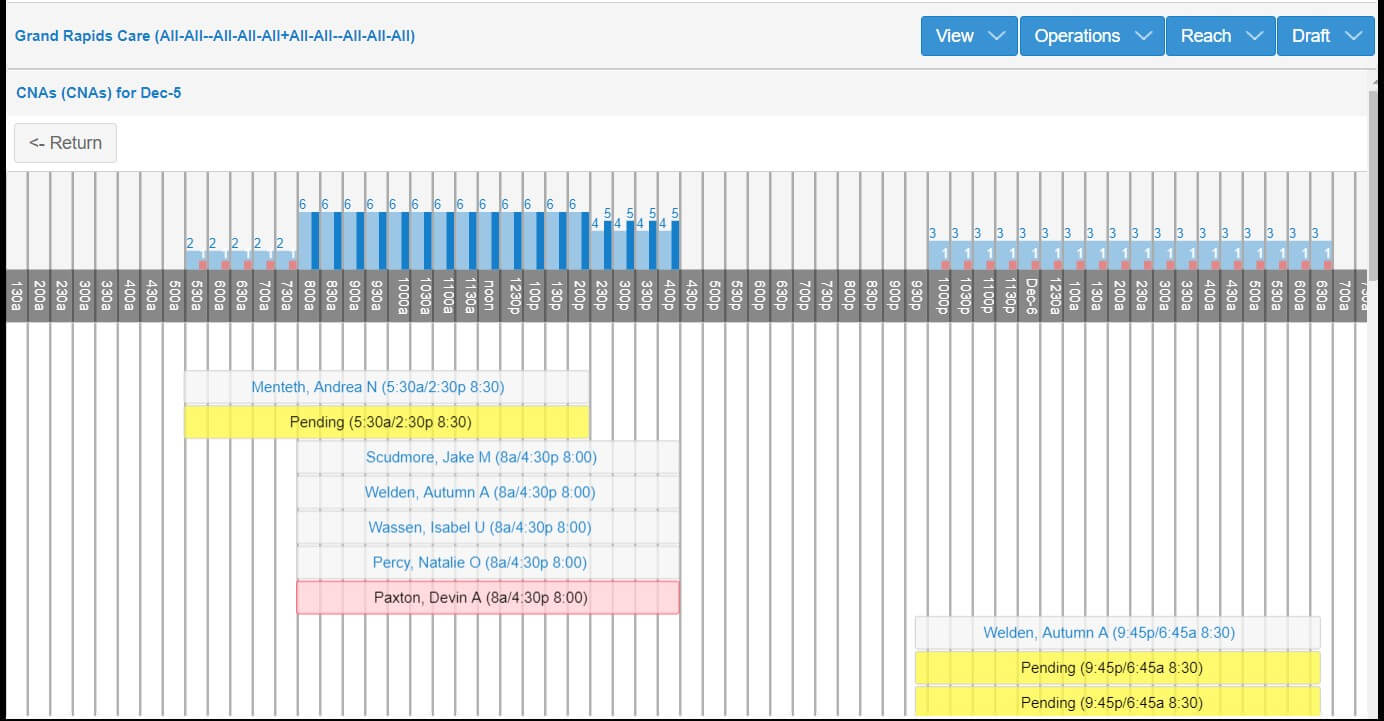
Task: Click the 600p time column header
Action: [758, 296]
